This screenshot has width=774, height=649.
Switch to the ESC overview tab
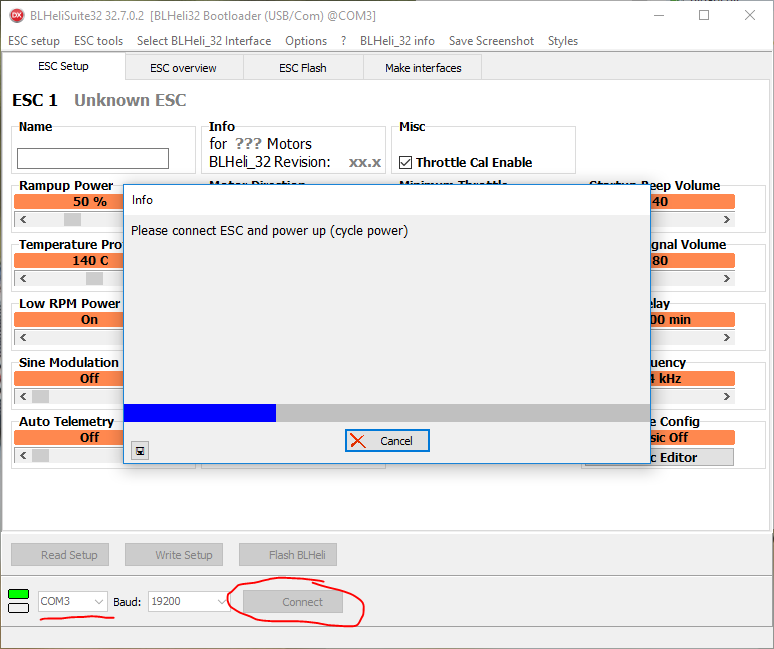(x=183, y=68)
